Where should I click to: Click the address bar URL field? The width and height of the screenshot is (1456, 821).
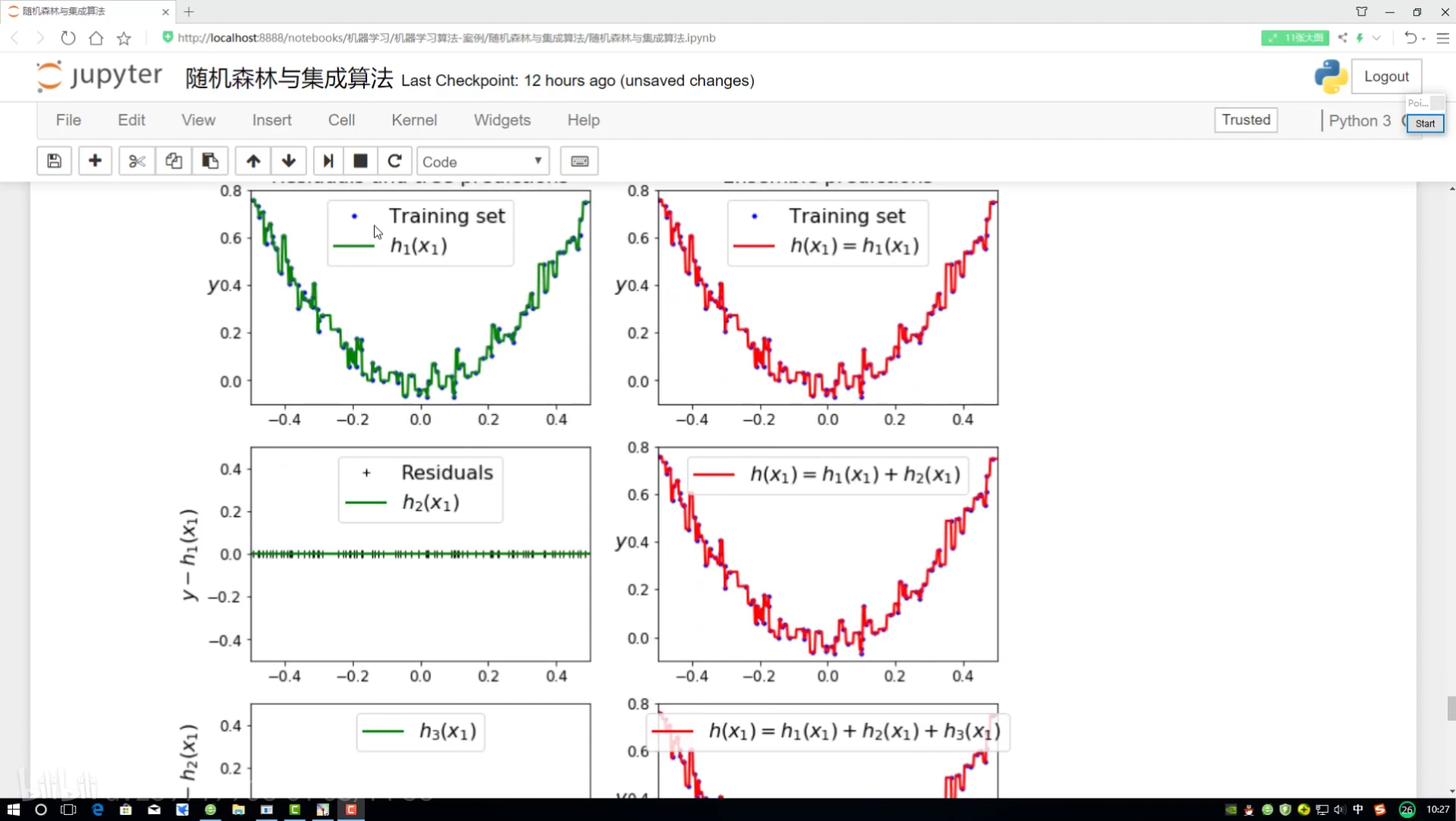(x=447, y=38)
